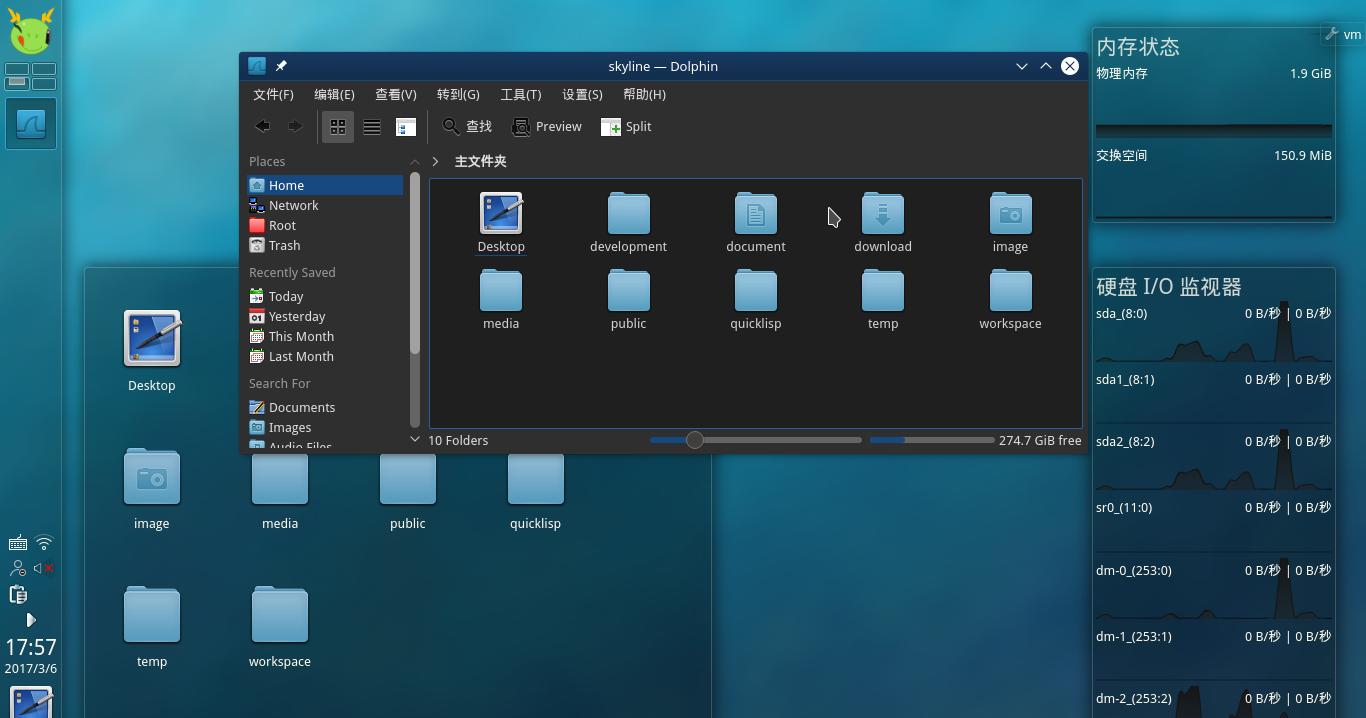1366x718 pixels.
Task: Select the quicklisp folder in Dolphin
Action: click(756, 300)
